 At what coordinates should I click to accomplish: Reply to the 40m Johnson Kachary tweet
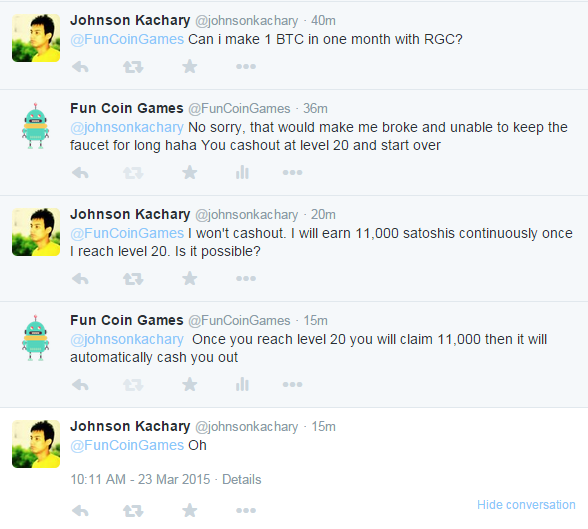(x=80, y=67)
